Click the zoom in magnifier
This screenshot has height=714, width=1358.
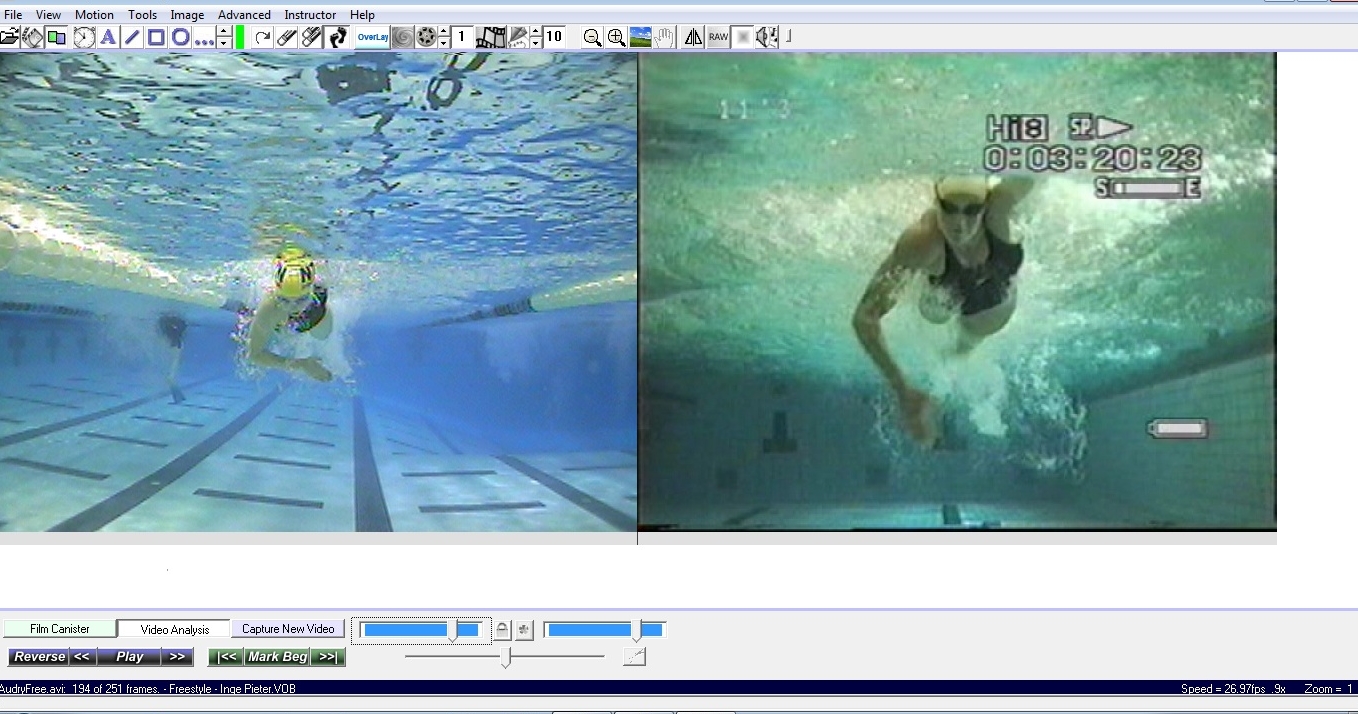pyautogui.click(x=616, y=38)
